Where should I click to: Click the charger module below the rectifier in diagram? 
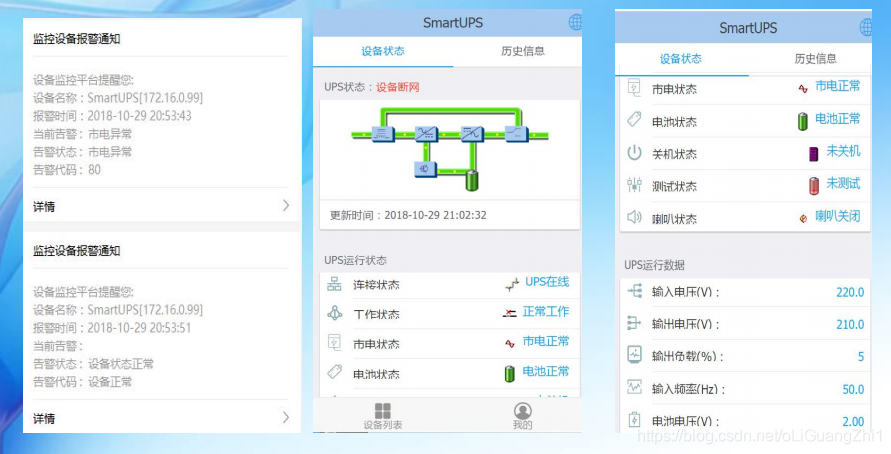425,169
